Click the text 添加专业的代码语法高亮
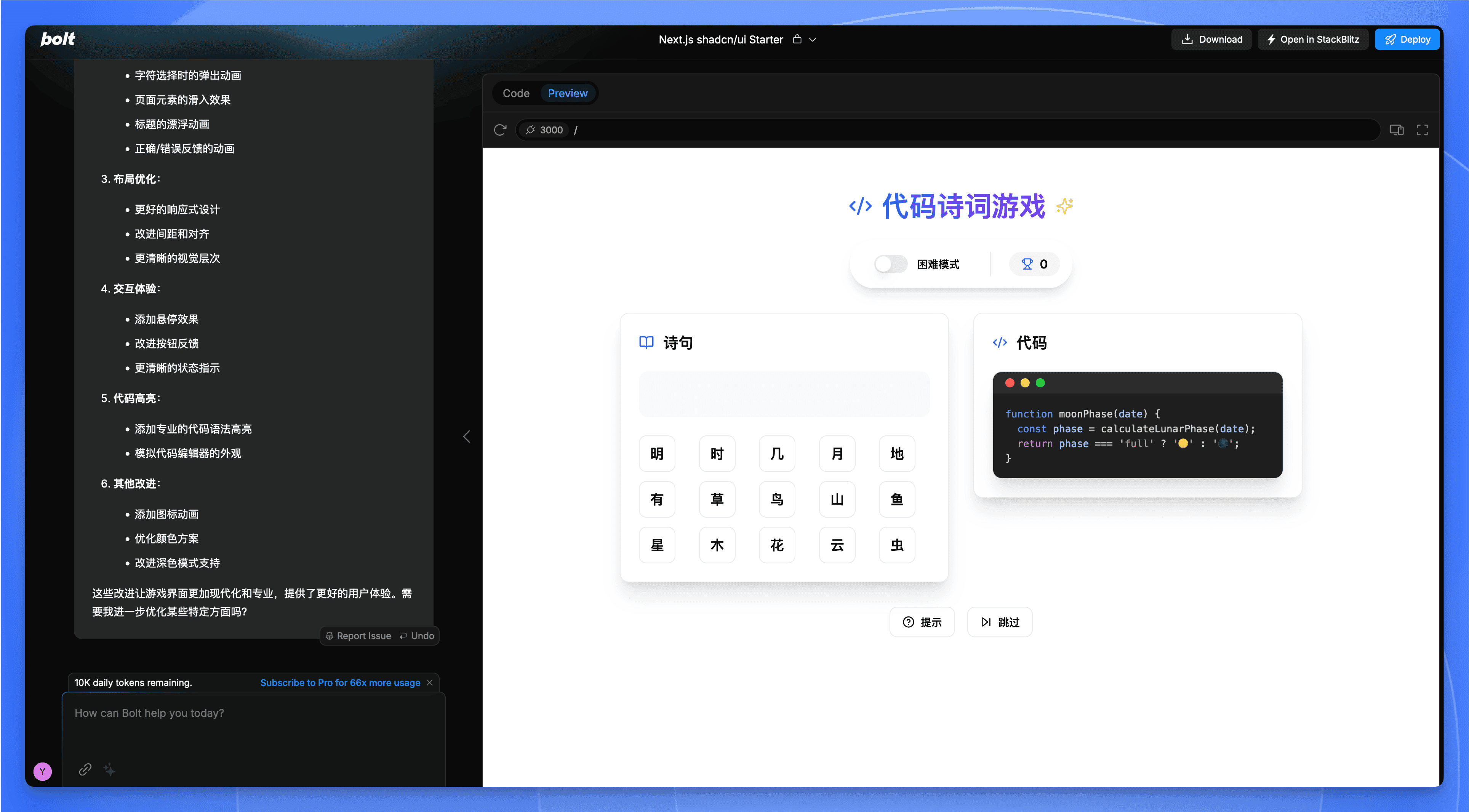 pos(193,429)
